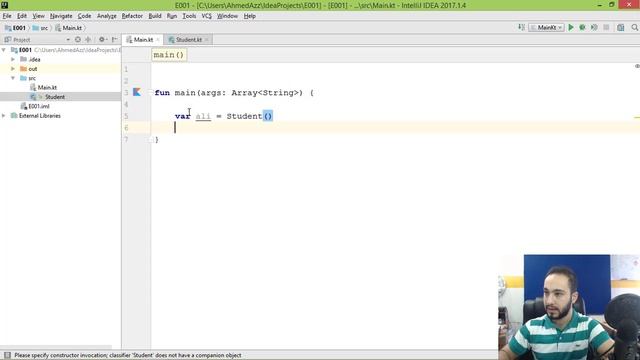
Task: Open Project panel settings gear icon
Action: [x=102, y=40]
